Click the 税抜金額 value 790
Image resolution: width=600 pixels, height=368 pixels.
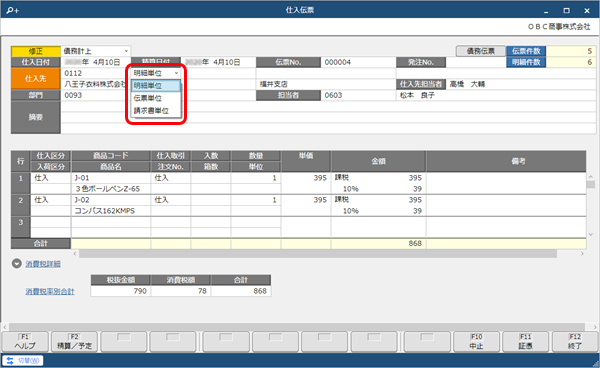121,291
